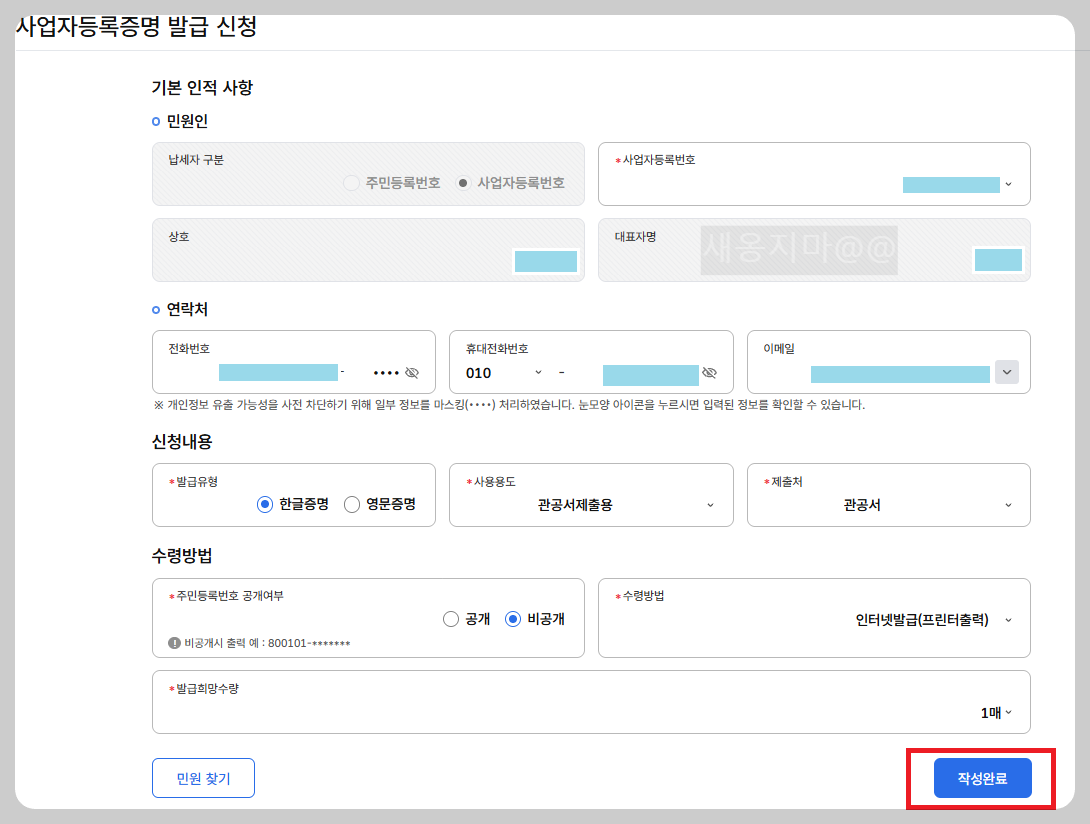The width and height of the screenshot is (1090, 824).
Task: Select 주민등록번호 radio under 납세자 구분
Action: (352, 183)
